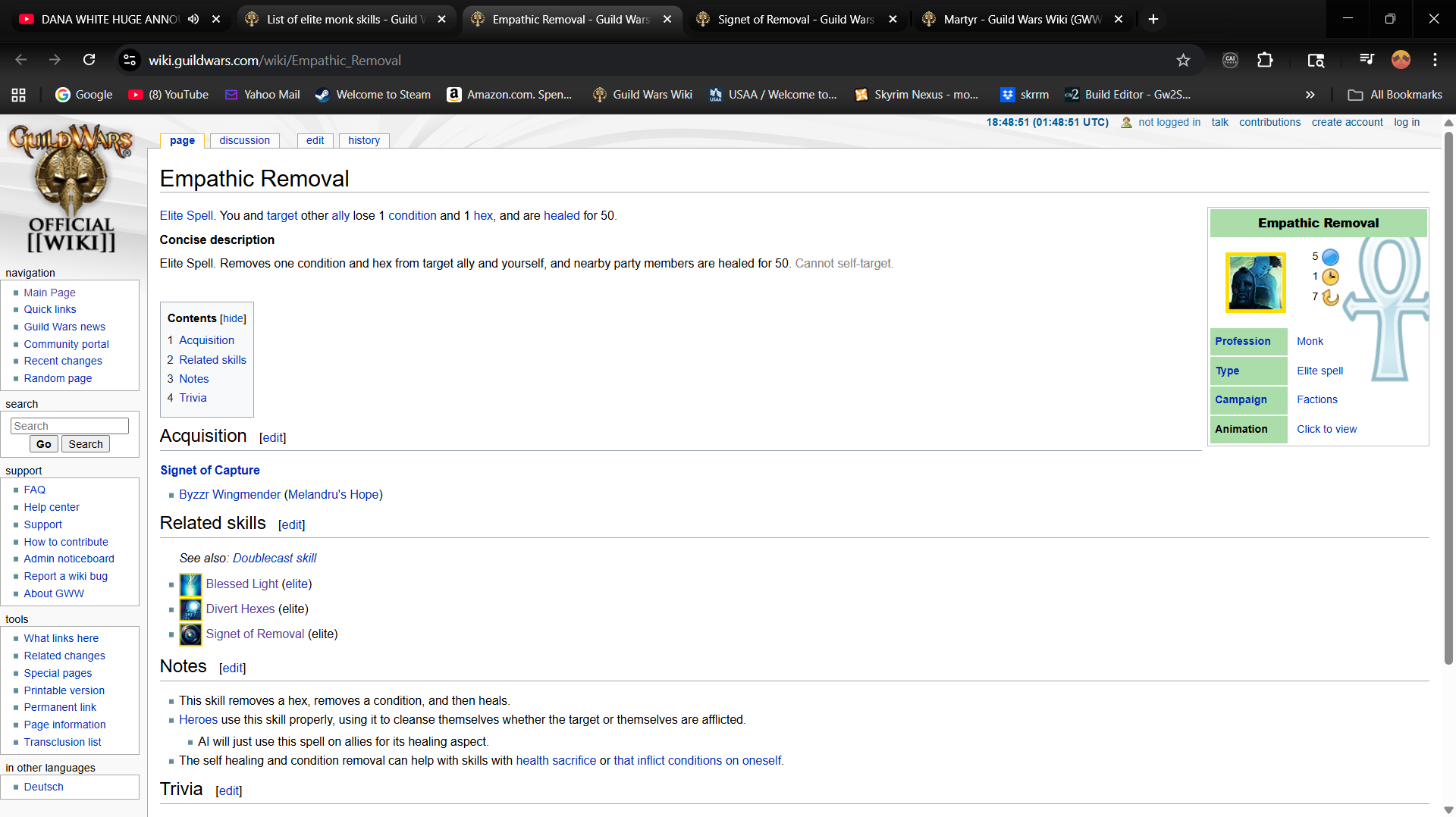Open the Monk profession link in infobox
Viewport: 1456px width, 817px height.
click(x=1310, y=341)
